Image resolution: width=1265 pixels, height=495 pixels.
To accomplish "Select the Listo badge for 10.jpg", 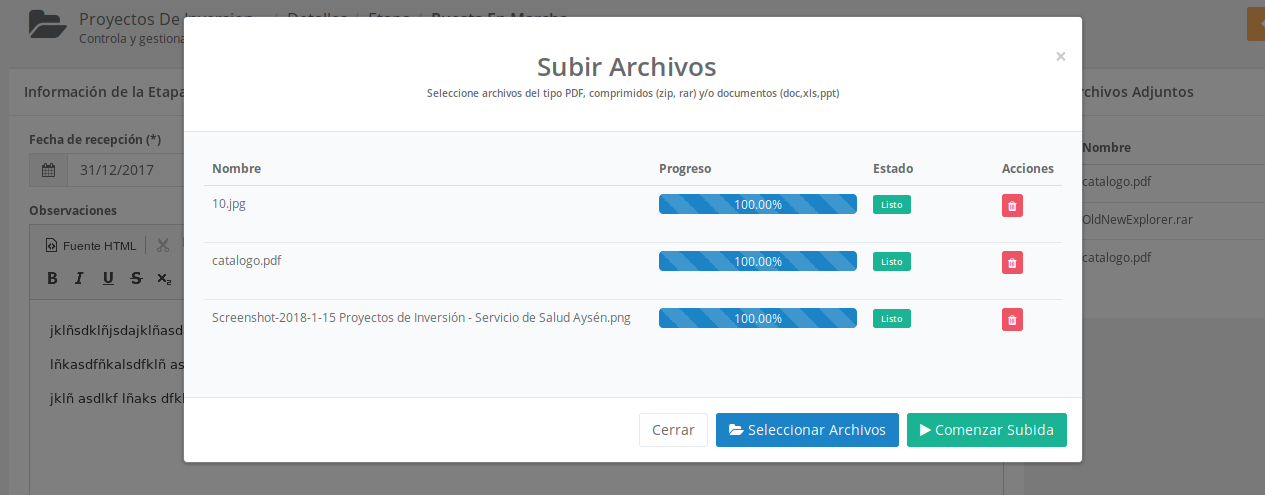I will [x=891, y=204].
